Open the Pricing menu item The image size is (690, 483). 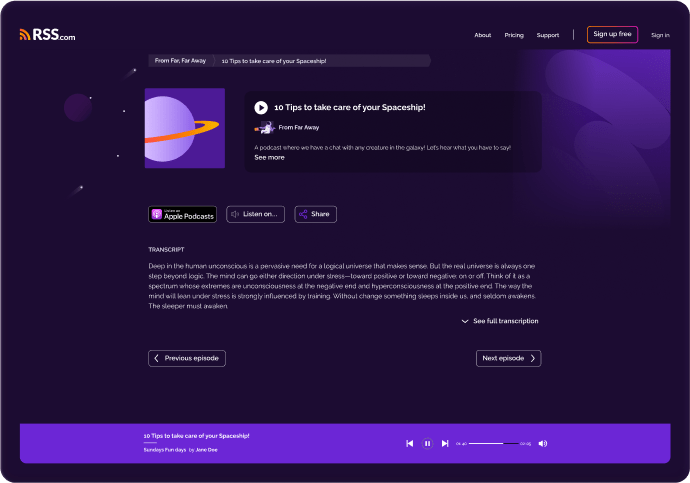coord(514,35)
